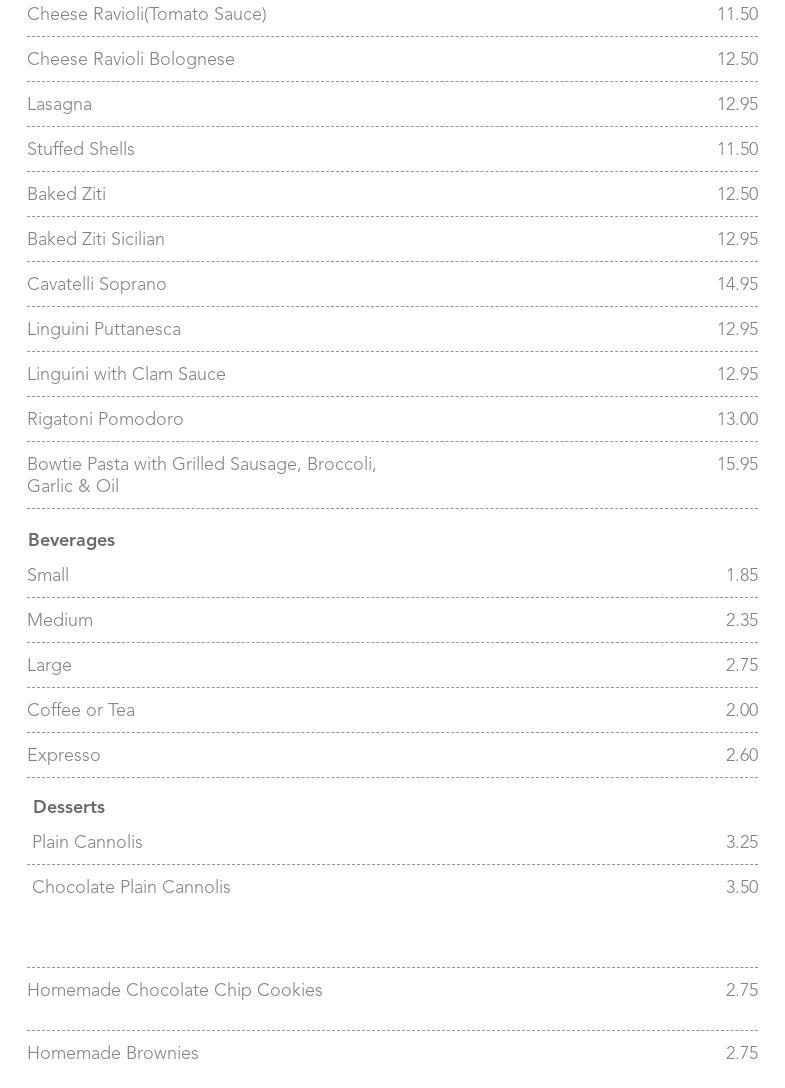Click Coffee or Tea
The height and width of the screenshot is (1088, 785).
(x=81, y=711)
